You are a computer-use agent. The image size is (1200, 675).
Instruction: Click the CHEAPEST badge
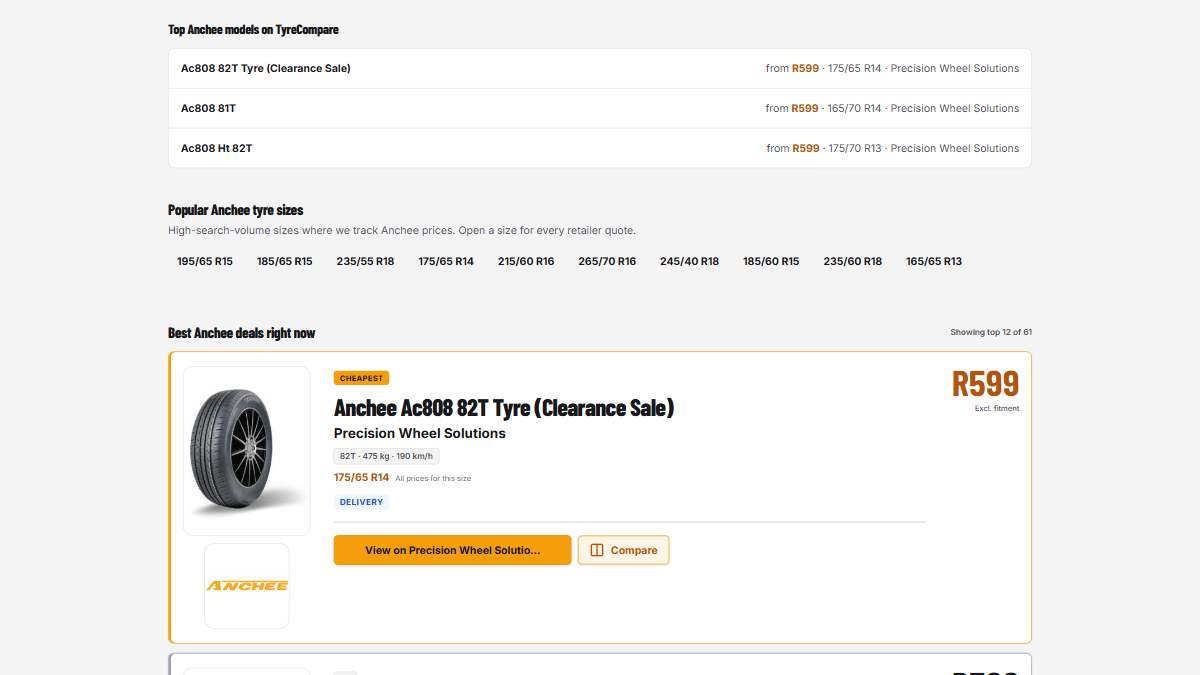tap(361, 378)
